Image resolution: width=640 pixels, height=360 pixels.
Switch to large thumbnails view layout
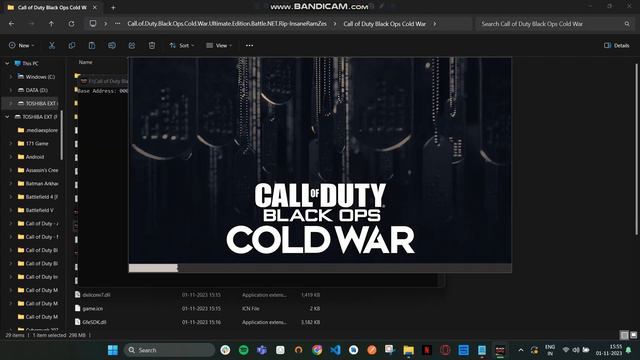coord(633,335)
